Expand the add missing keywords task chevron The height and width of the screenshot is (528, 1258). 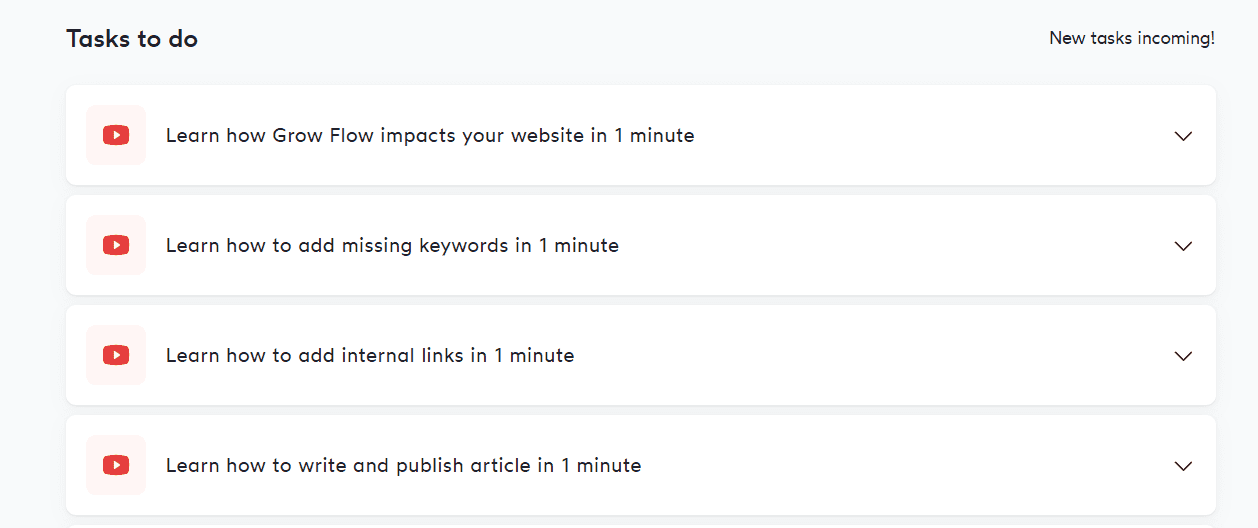coord(1183,246)
